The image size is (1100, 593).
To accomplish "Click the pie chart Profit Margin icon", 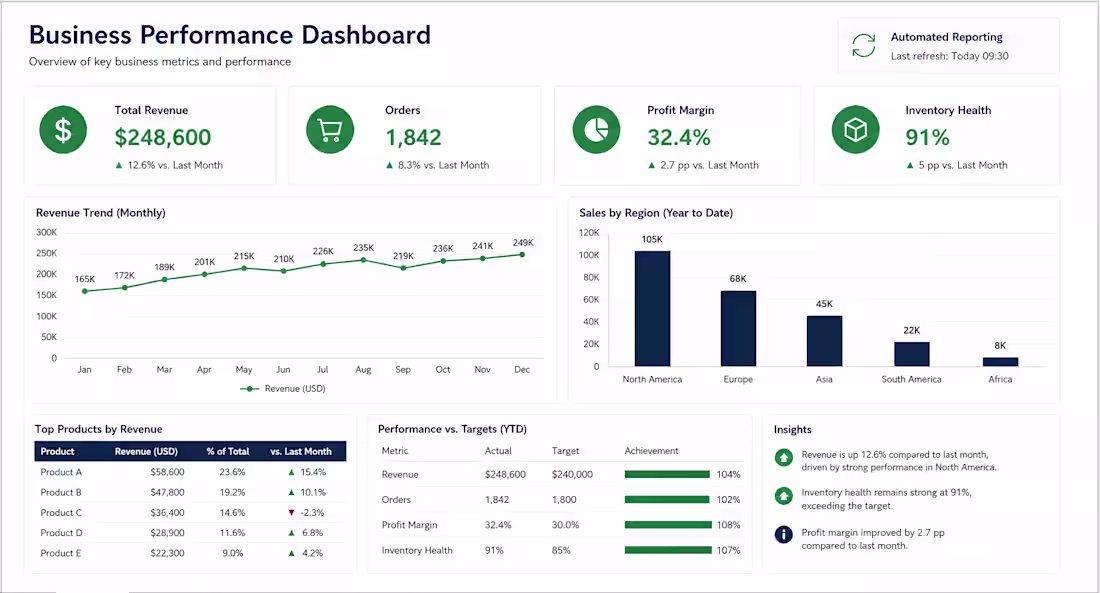I will [596, 130].
